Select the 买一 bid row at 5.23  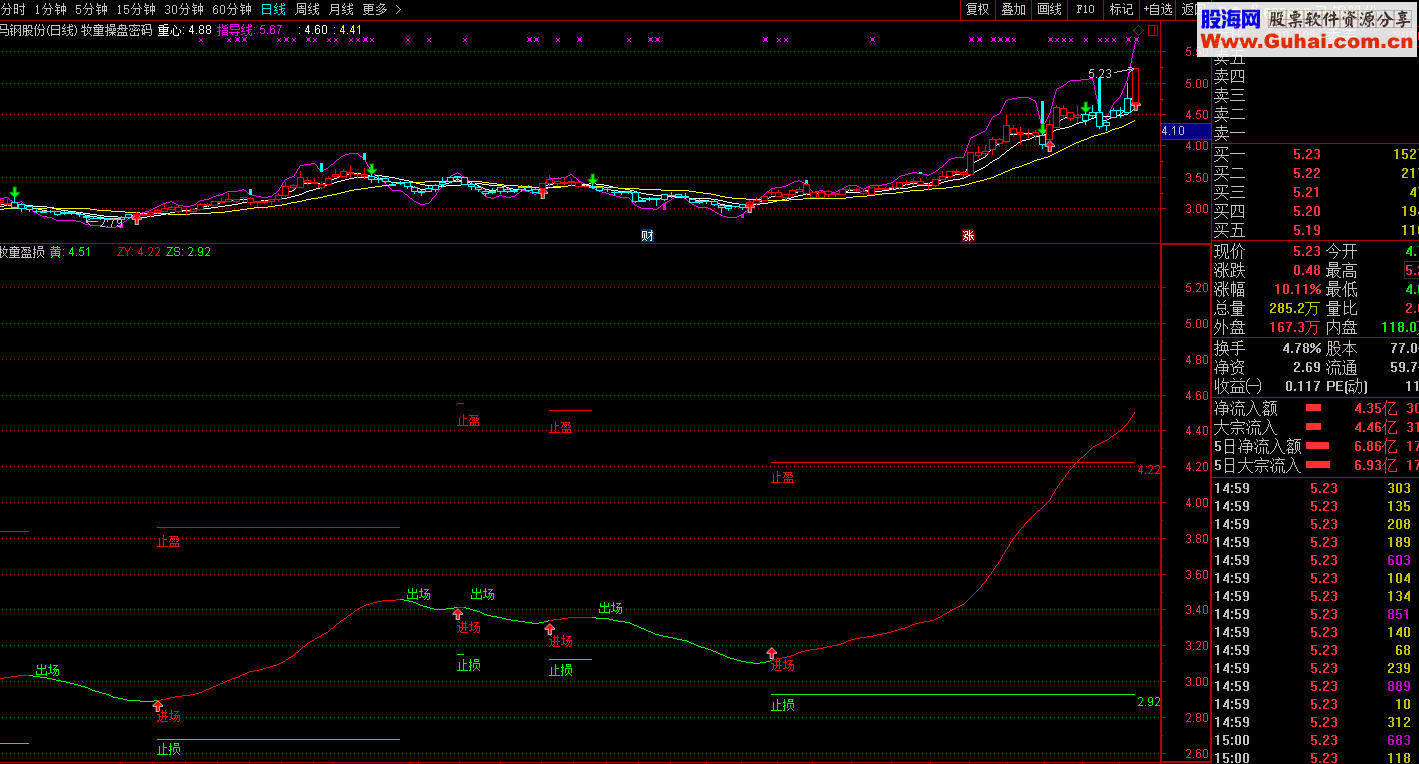point(1315,155)
